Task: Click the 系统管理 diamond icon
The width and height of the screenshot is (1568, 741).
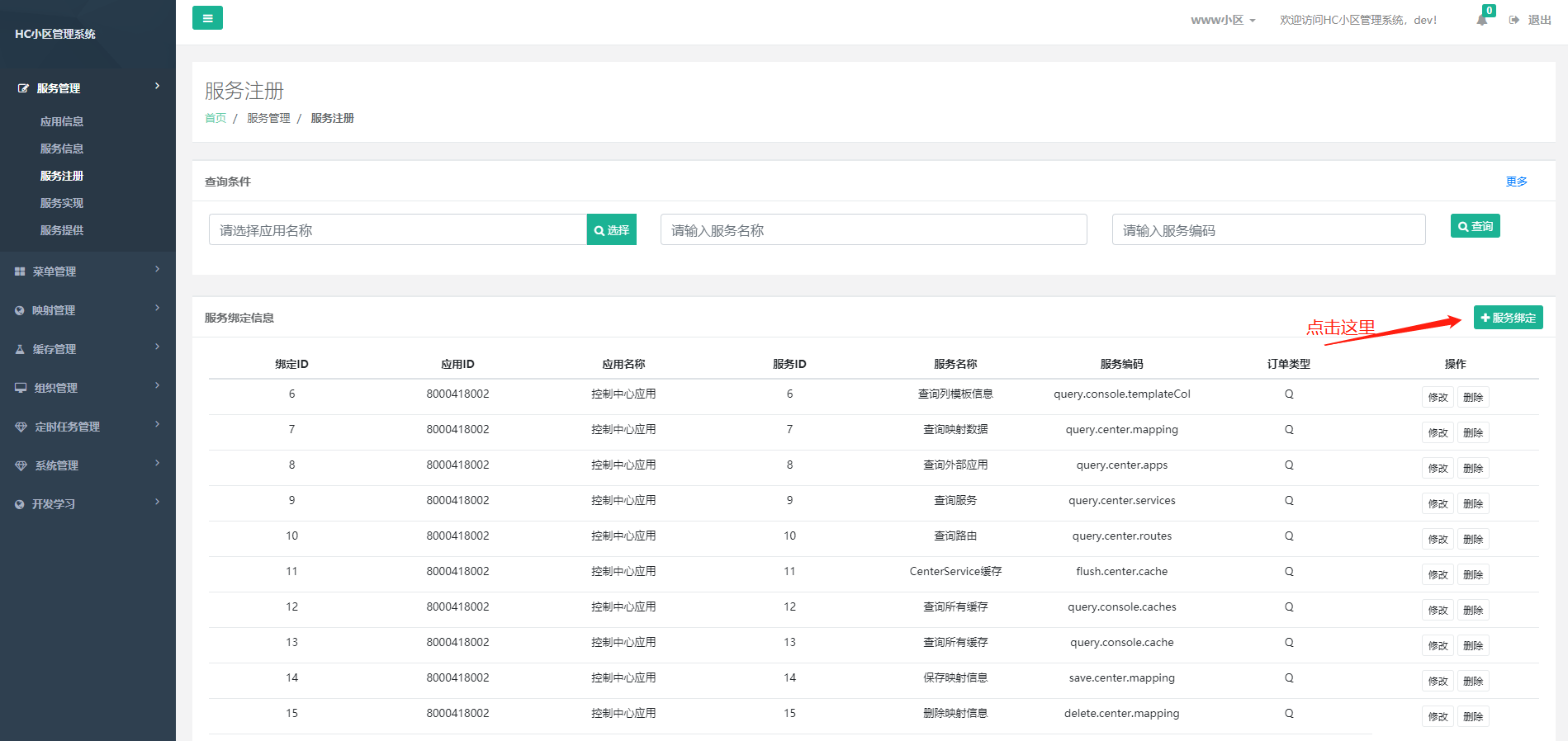Action: pos(21,465)
